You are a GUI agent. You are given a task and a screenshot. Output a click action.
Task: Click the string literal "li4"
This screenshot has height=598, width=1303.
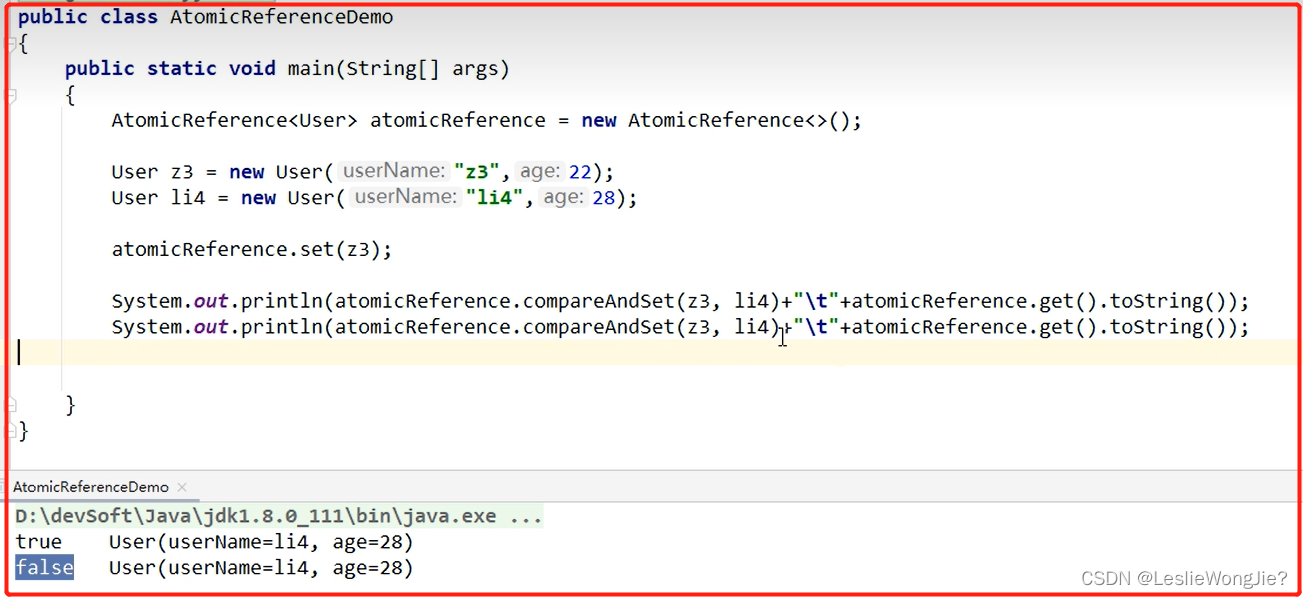(494, 198)
